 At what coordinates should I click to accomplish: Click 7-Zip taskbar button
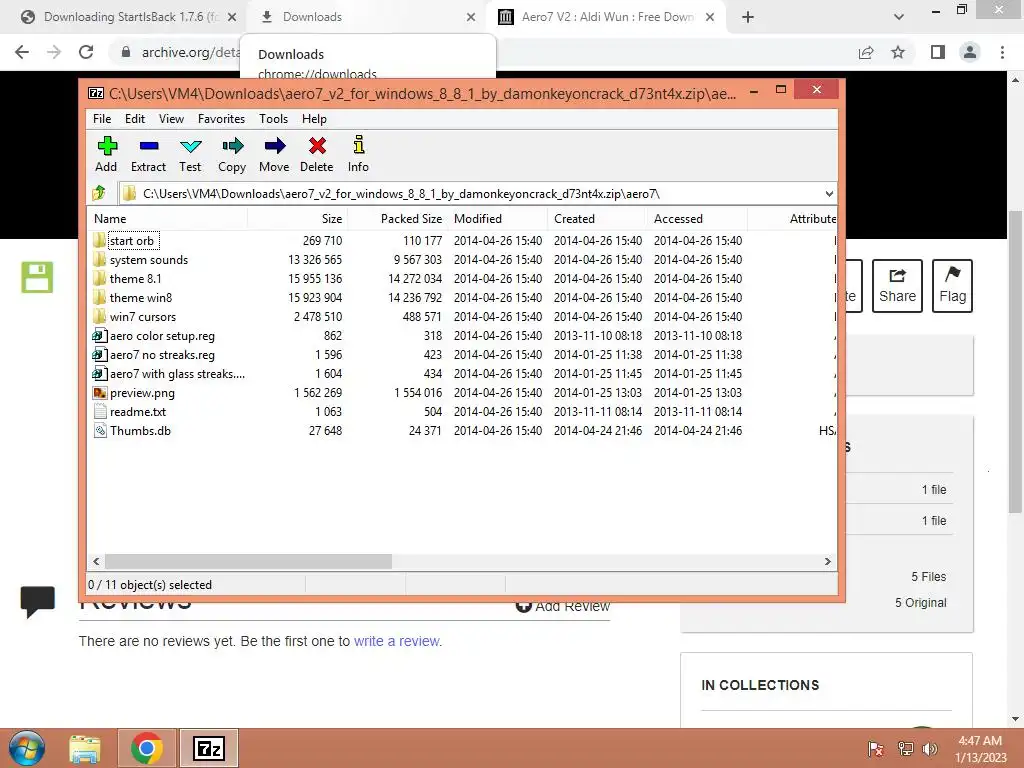coord(209,748)
